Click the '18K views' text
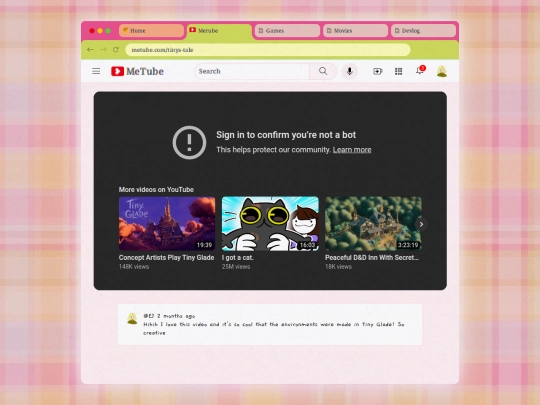This screenshot has width=540, height=405. (338, 267)
